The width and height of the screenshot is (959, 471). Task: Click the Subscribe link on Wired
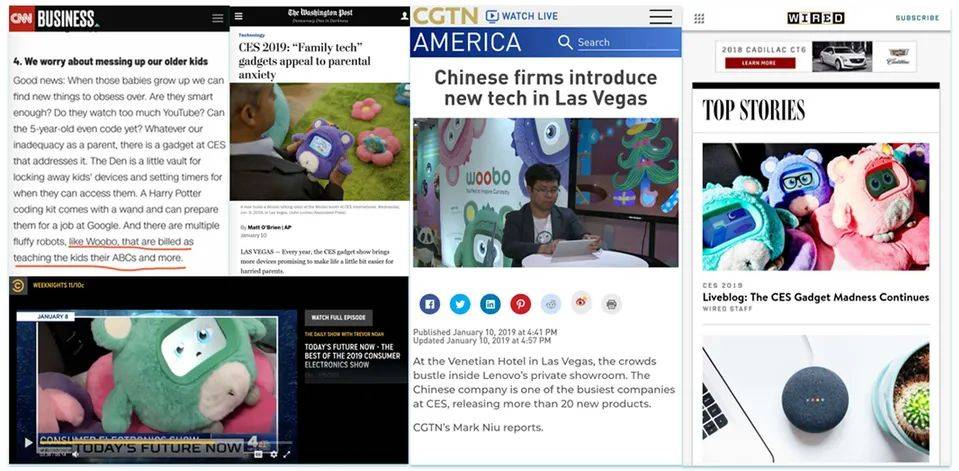[917, 18]
